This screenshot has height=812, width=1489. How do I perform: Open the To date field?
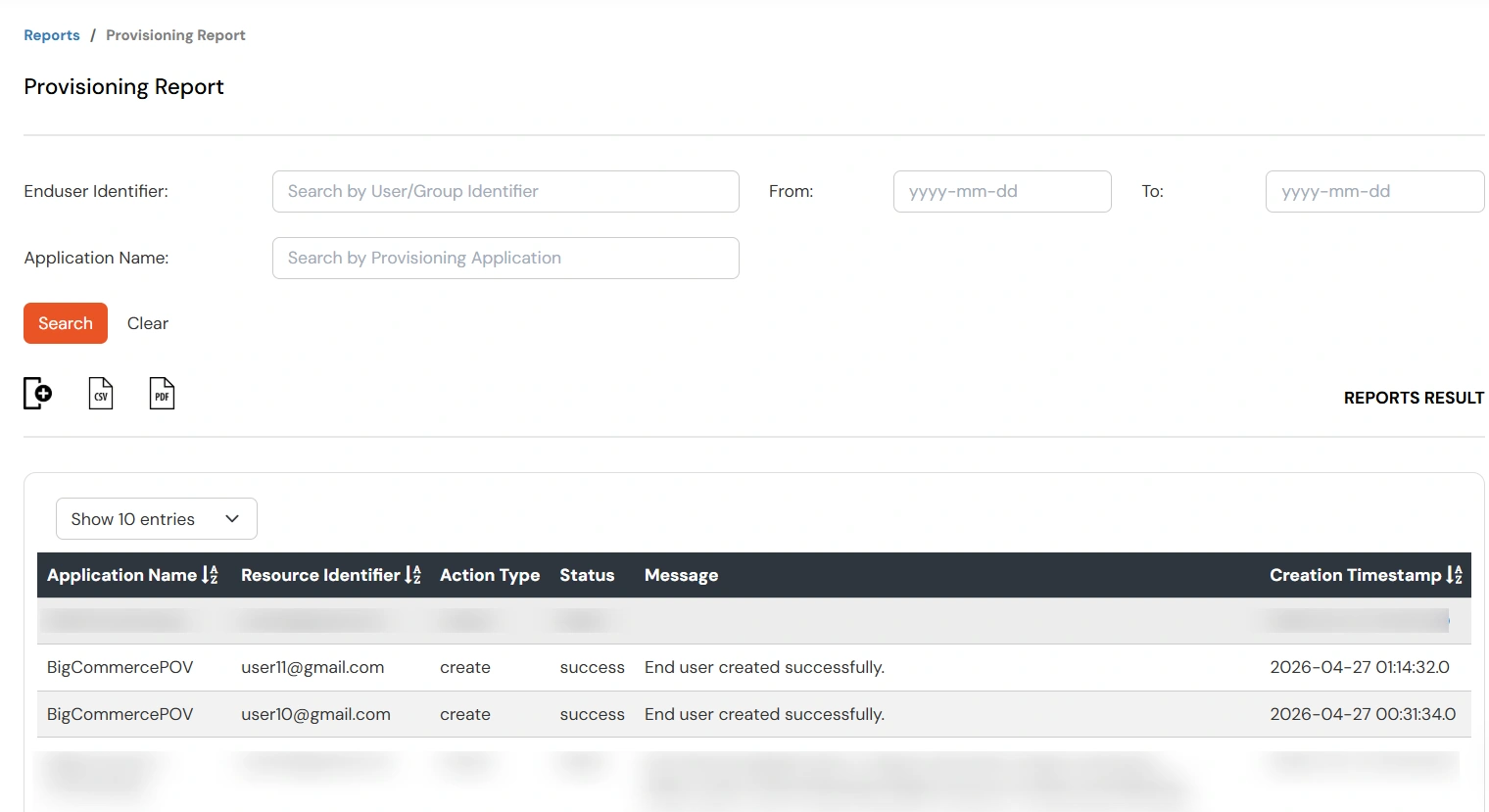pos(1374,191)
